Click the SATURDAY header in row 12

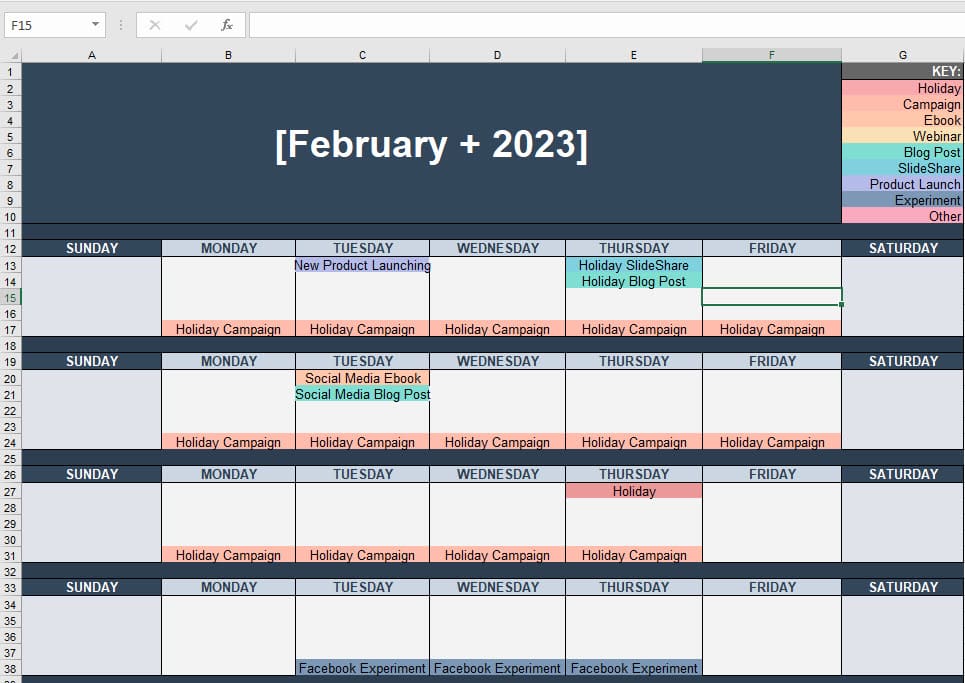pyautogui.click(x=903, y=248)
